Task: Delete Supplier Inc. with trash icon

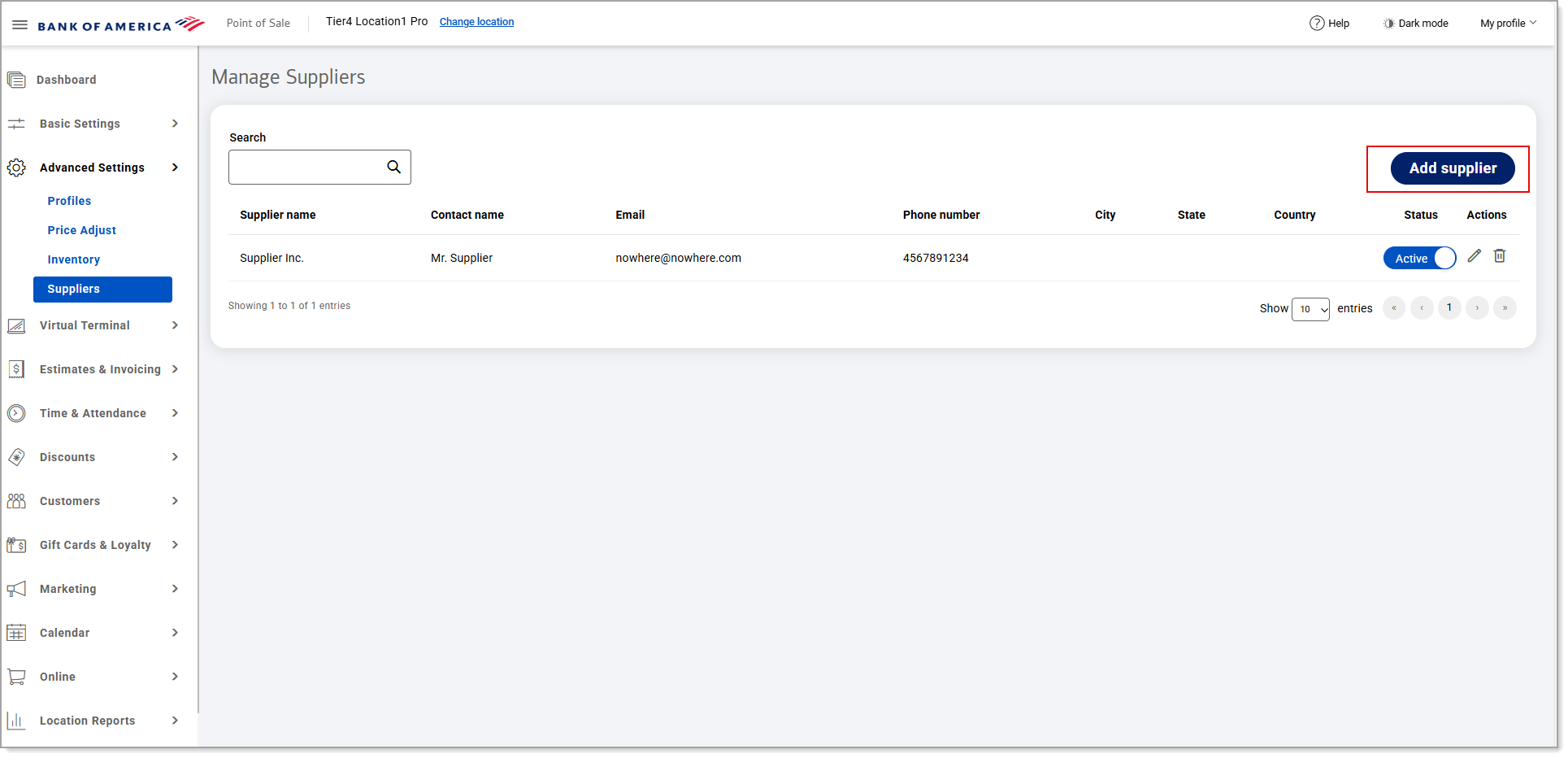Action: pos(1500,256)
